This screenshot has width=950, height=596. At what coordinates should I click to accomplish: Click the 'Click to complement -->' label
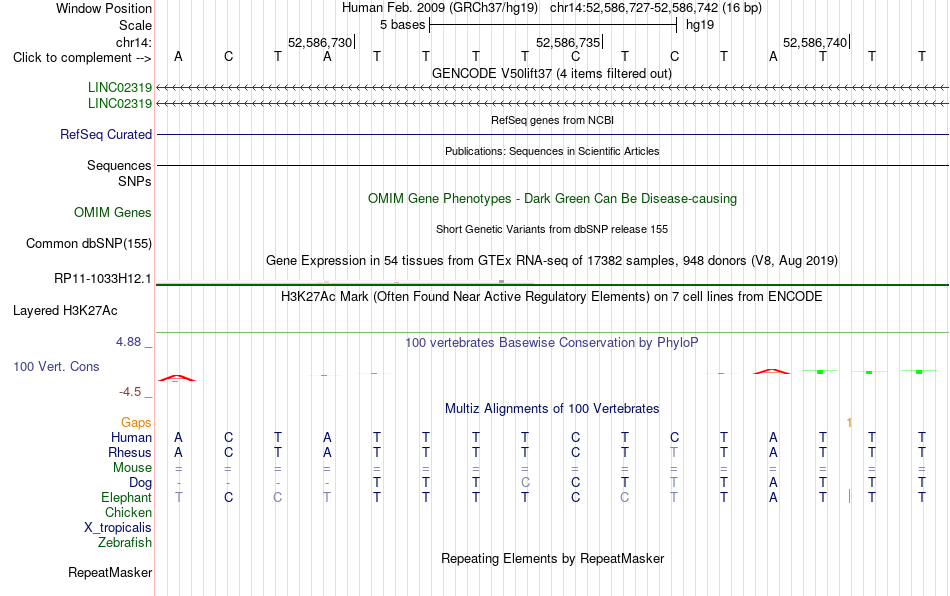tap(82, 58)
